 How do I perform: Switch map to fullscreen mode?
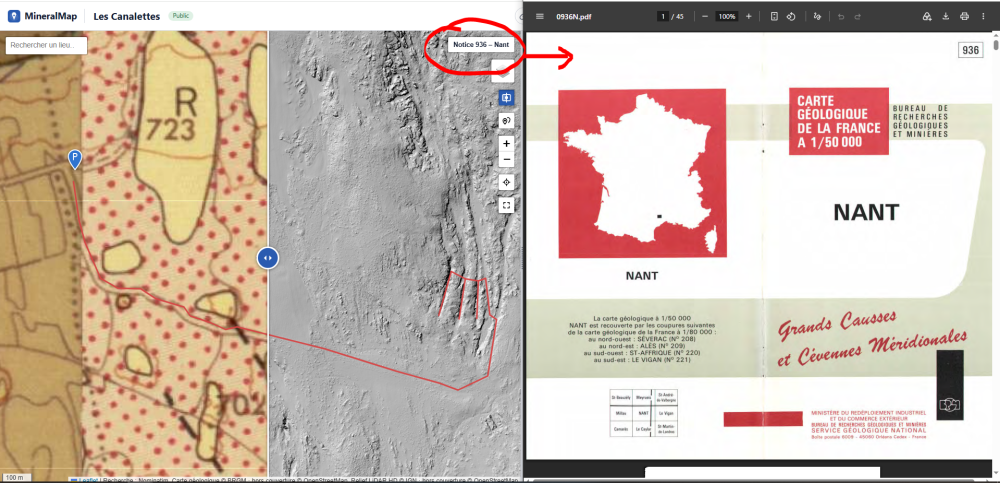506,205
